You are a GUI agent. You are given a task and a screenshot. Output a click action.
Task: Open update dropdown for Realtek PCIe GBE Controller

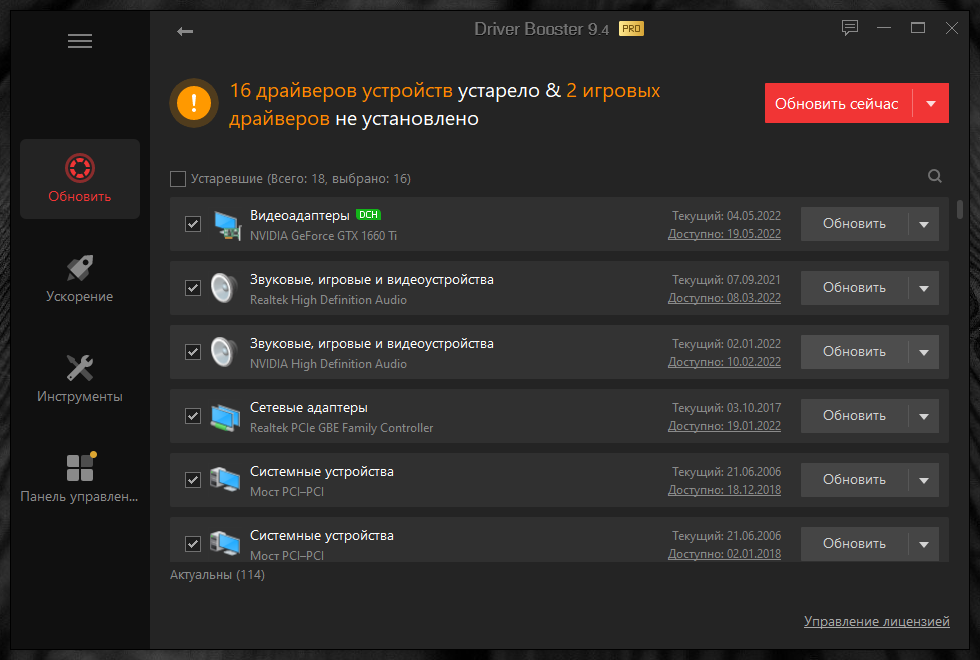pos(924,416)
